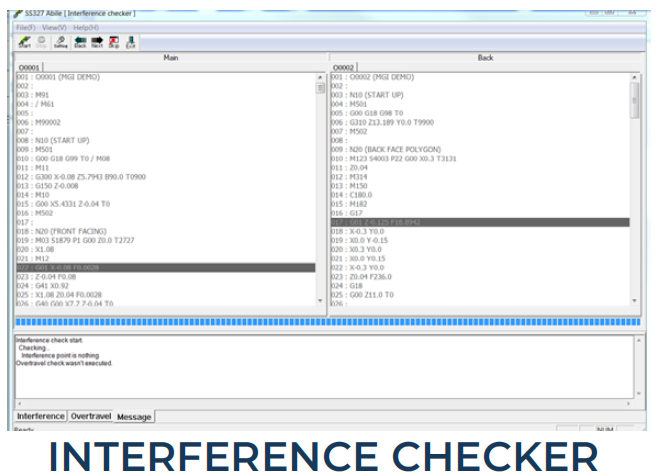Click the Next arrow icon
Screen dimensions: 657x476
tap(97, 43)
